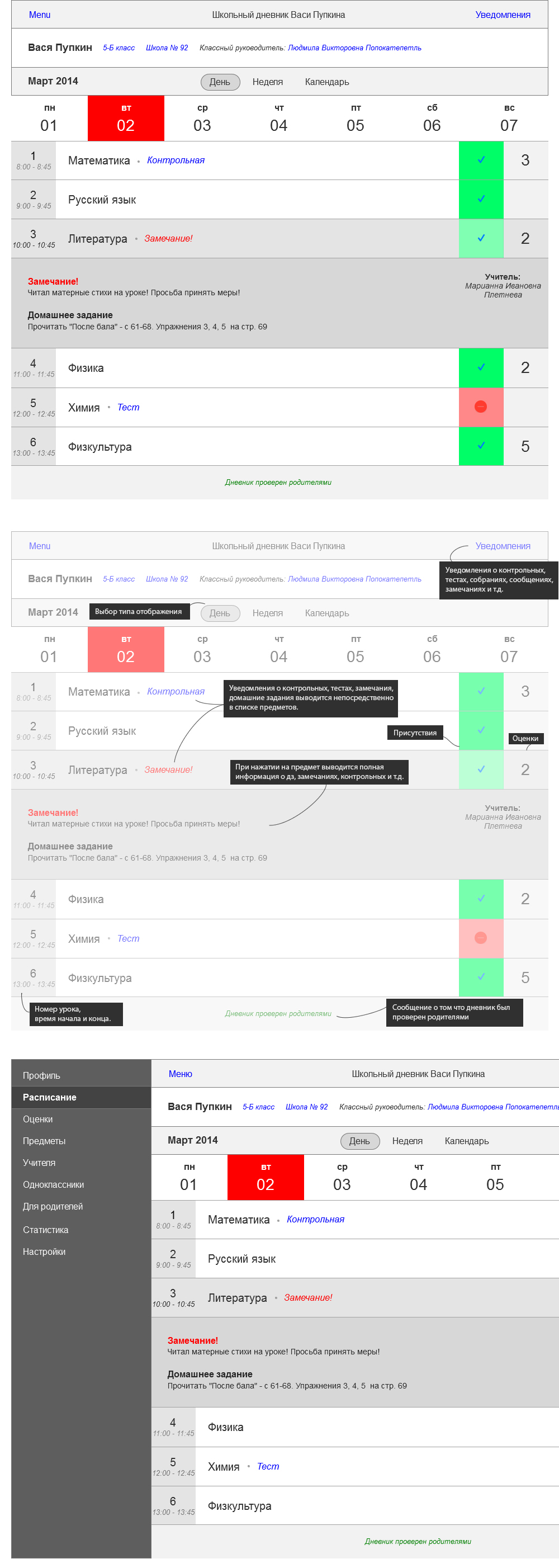Open Настройки in the dark sidebar menu

44,1251
